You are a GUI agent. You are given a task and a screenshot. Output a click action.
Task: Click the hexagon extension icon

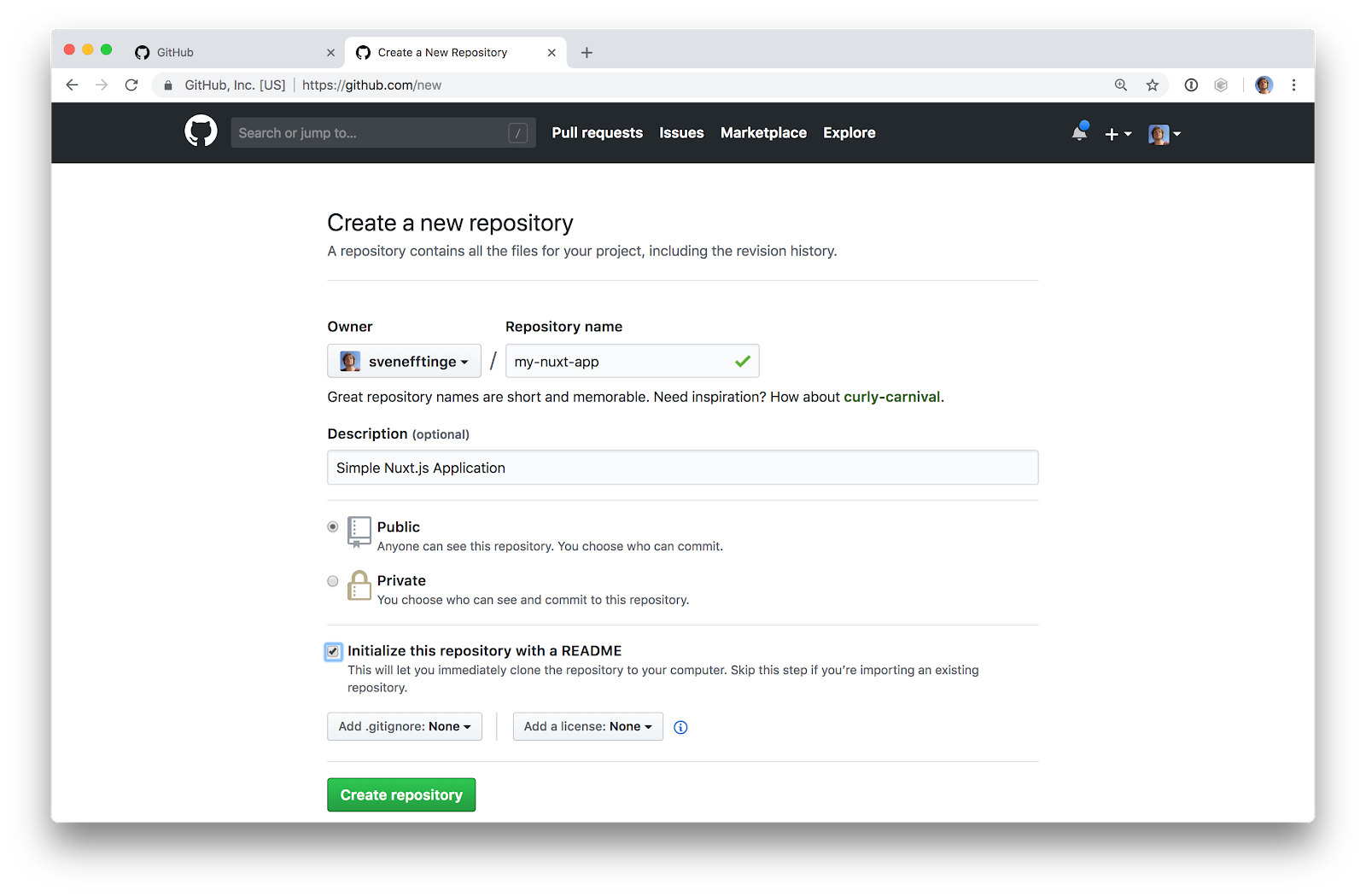point(1221,85)
